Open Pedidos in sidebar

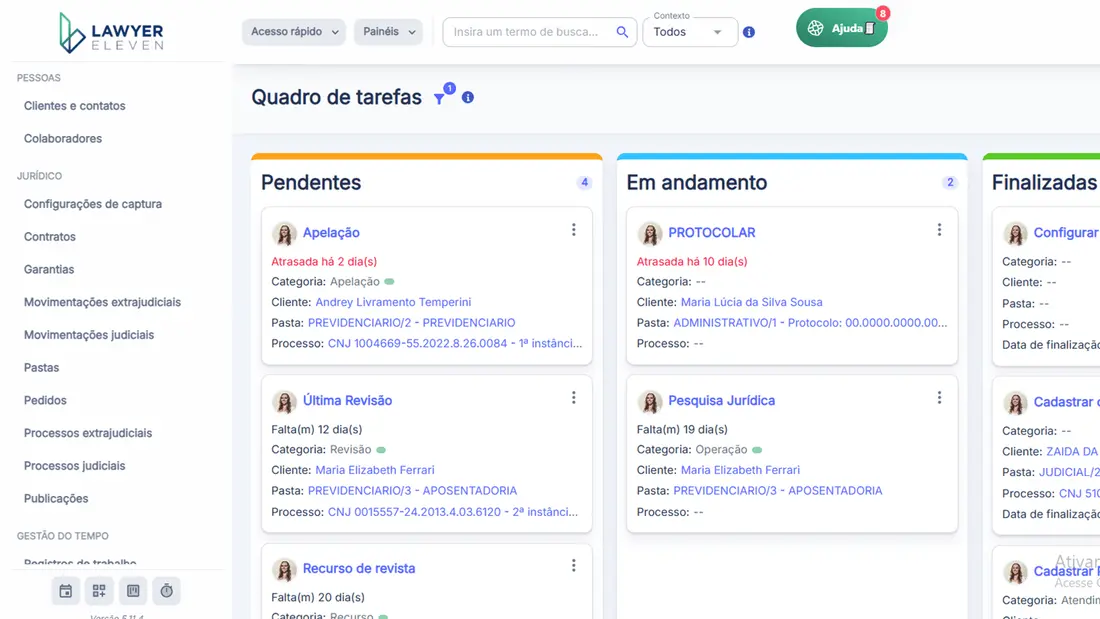tap(46, 401)
